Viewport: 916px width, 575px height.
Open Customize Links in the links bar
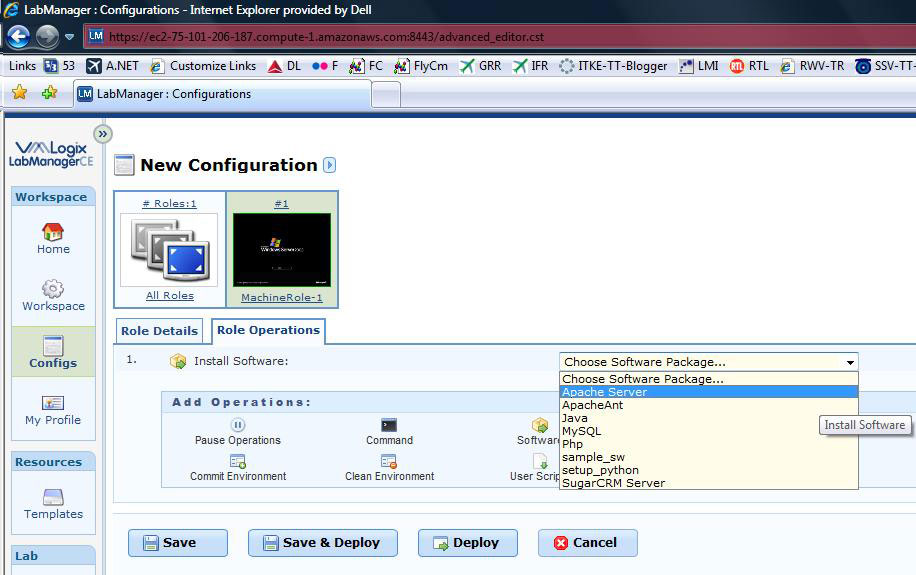click(x=203, y=66)
